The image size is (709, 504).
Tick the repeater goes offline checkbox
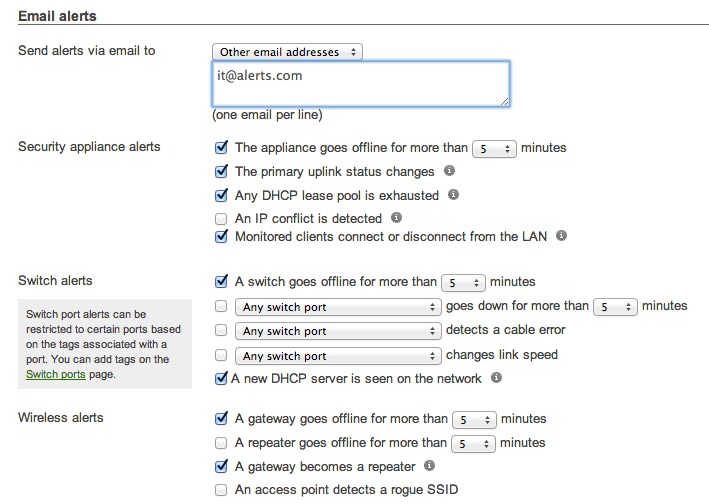point(221,443)
